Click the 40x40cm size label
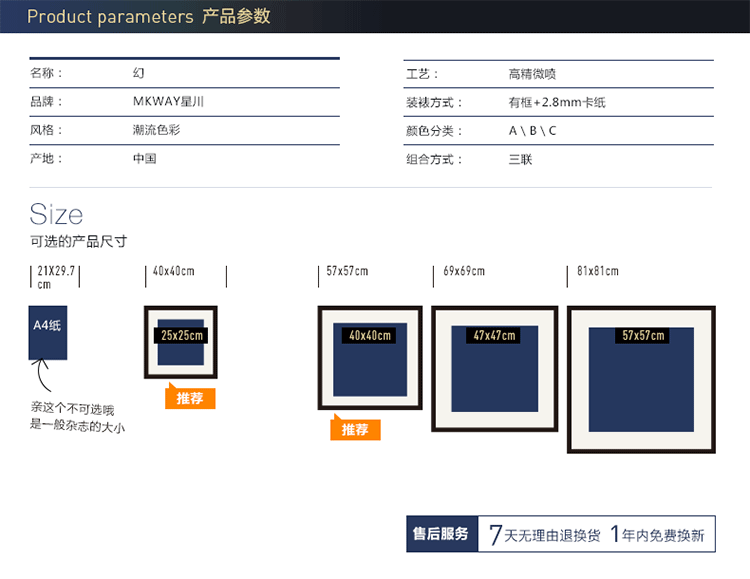 pyautogui.click(x=174, y=271)
